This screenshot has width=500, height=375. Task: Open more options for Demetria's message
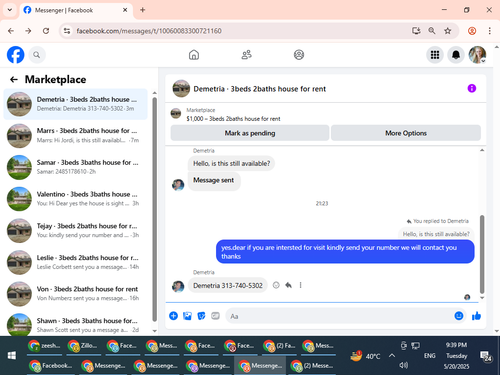[x=300, y=285]
